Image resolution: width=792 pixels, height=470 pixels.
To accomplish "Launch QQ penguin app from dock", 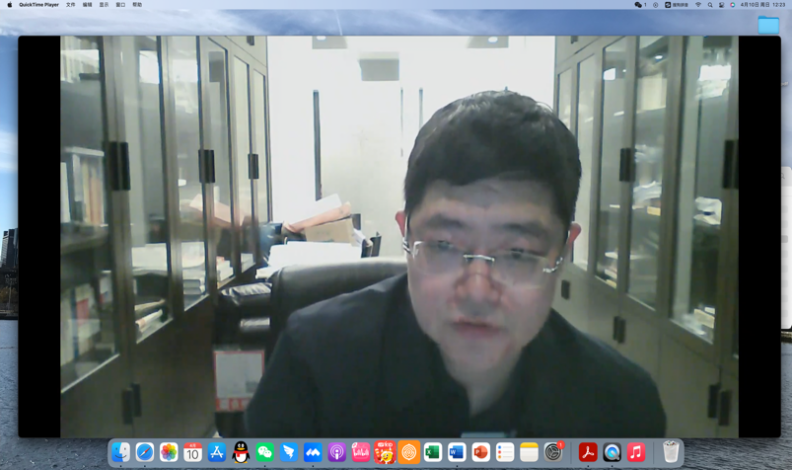I will [x=241, y=452].
